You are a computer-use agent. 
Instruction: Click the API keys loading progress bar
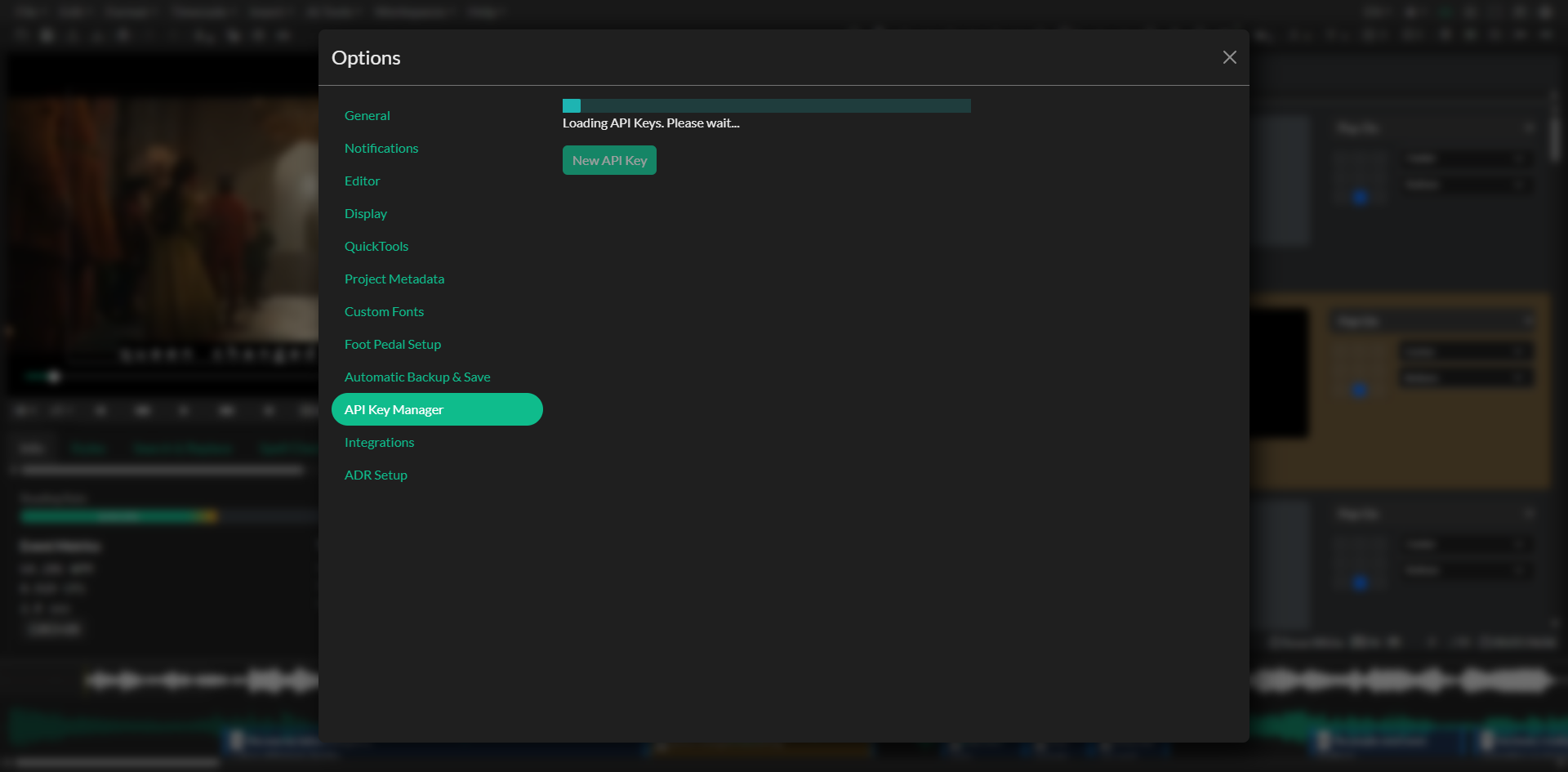(767, 105)
